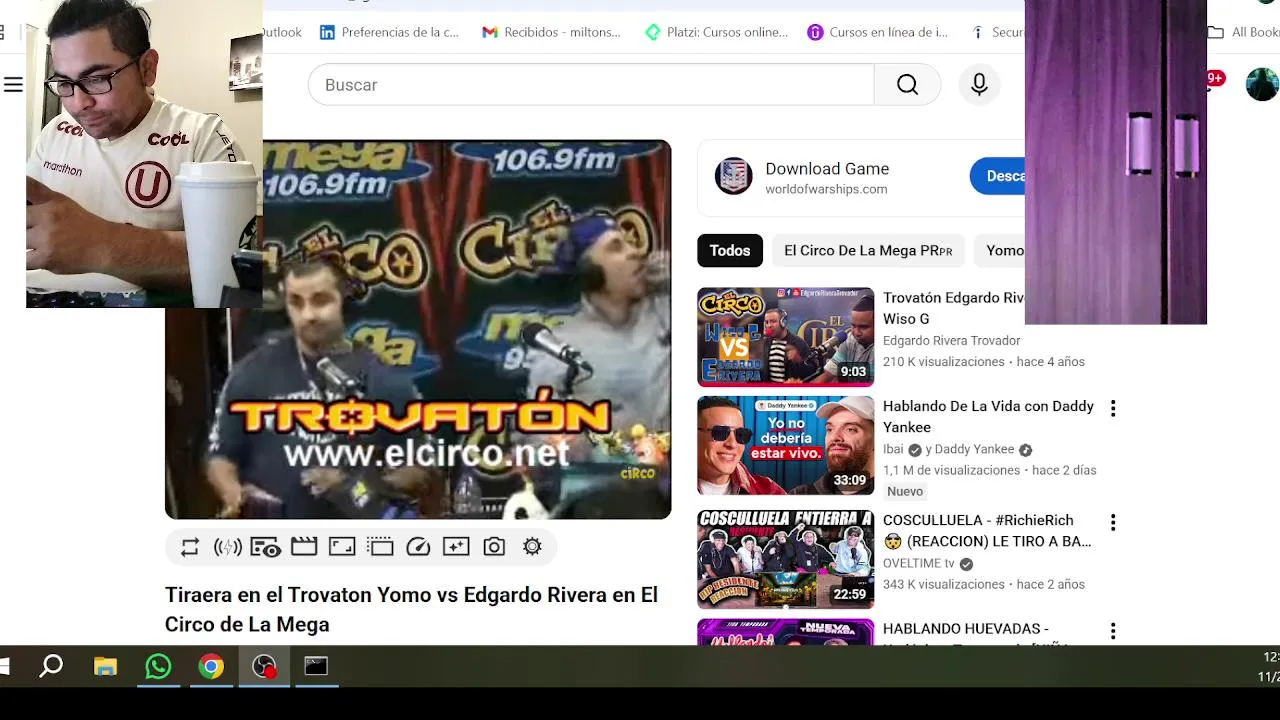Click the Windows taskbar search icon

click(51, 666)
